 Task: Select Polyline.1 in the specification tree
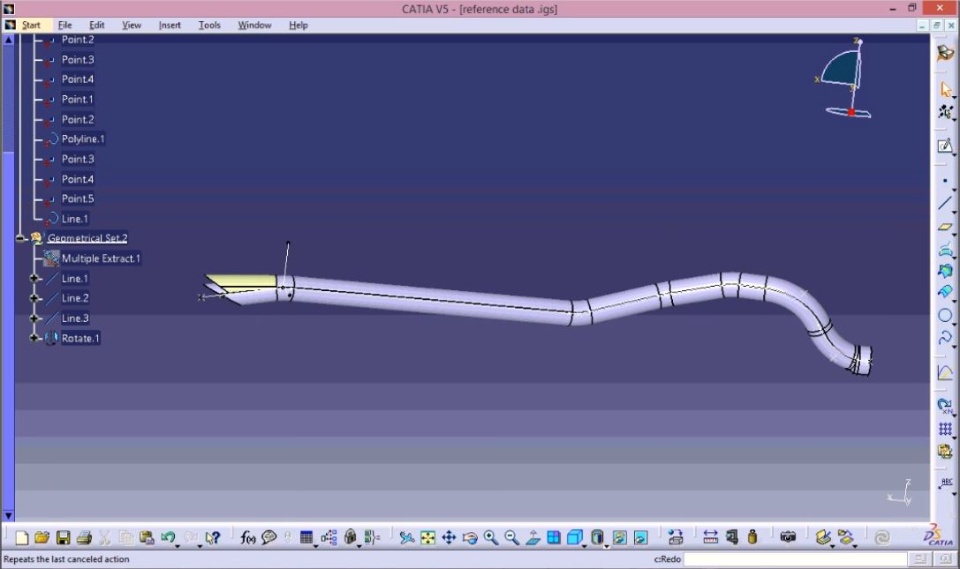click(83, 139)
